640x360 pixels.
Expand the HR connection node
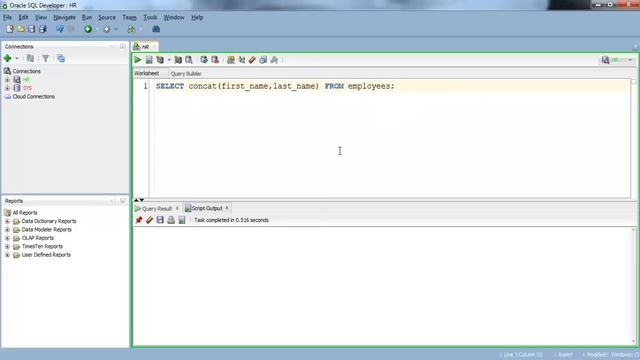point(7,80)
